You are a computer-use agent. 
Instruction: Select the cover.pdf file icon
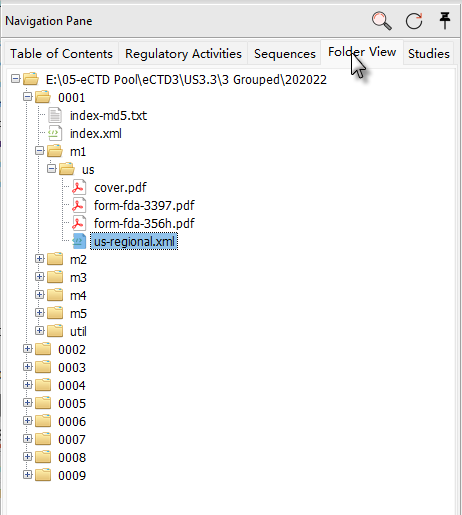(x=79, y=187)
